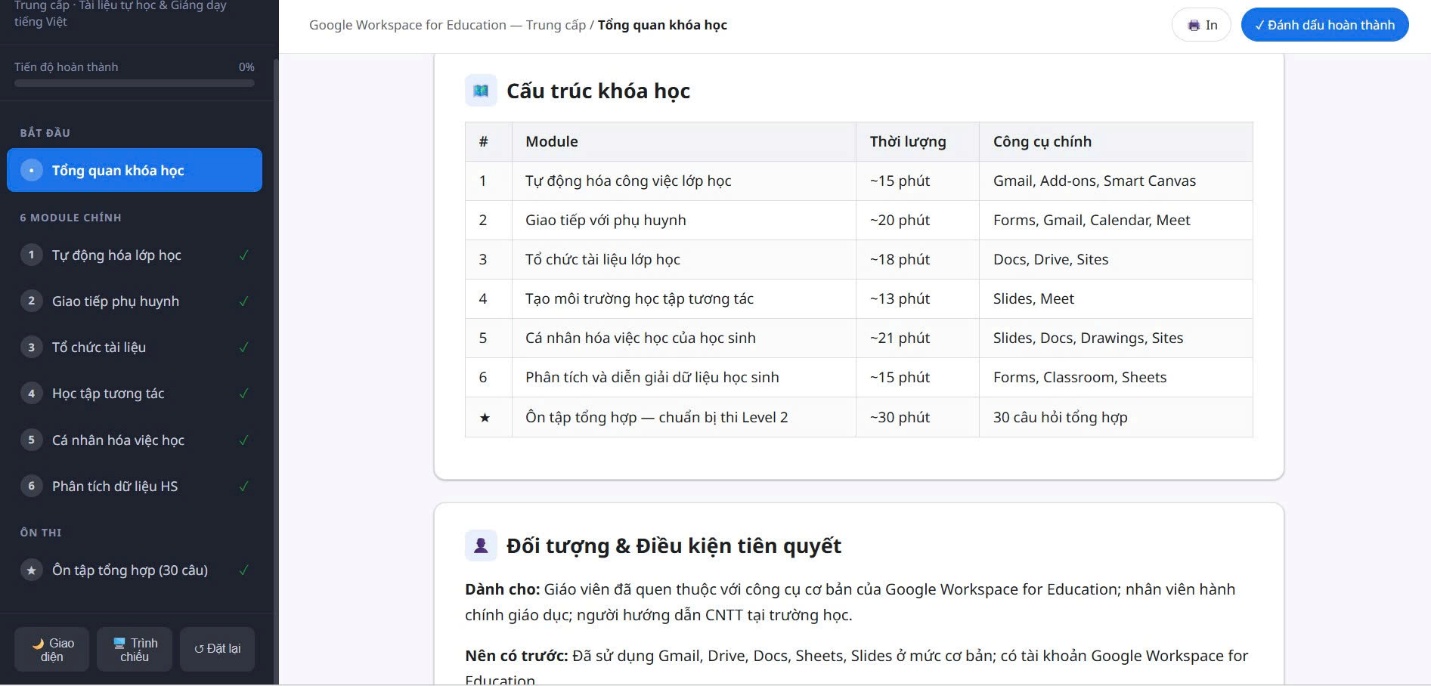
Task: Click the breadcrumb text Tổng quan khóa học
Action: [662, 25]
